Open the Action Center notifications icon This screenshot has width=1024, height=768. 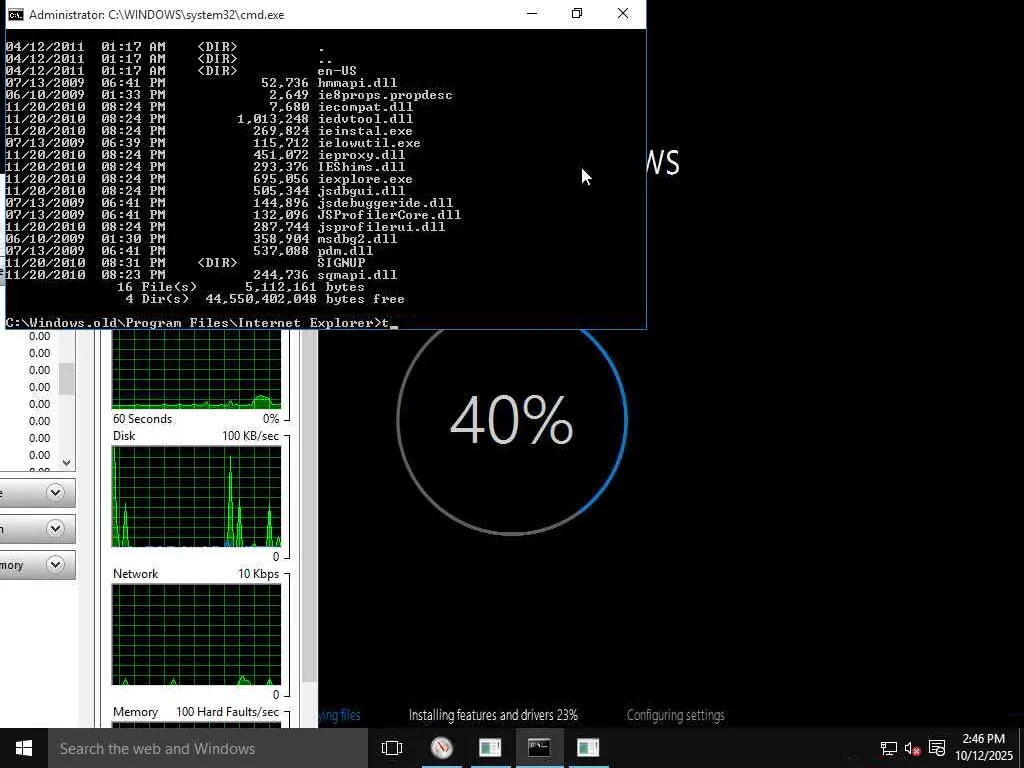[x=937, y=748]
